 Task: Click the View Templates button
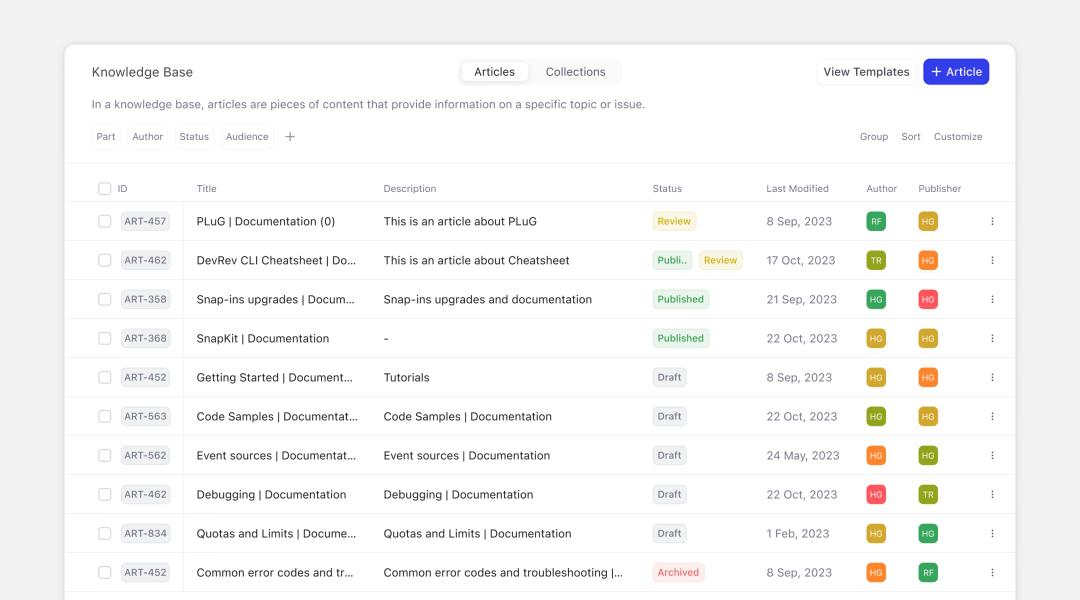[866, 72]
